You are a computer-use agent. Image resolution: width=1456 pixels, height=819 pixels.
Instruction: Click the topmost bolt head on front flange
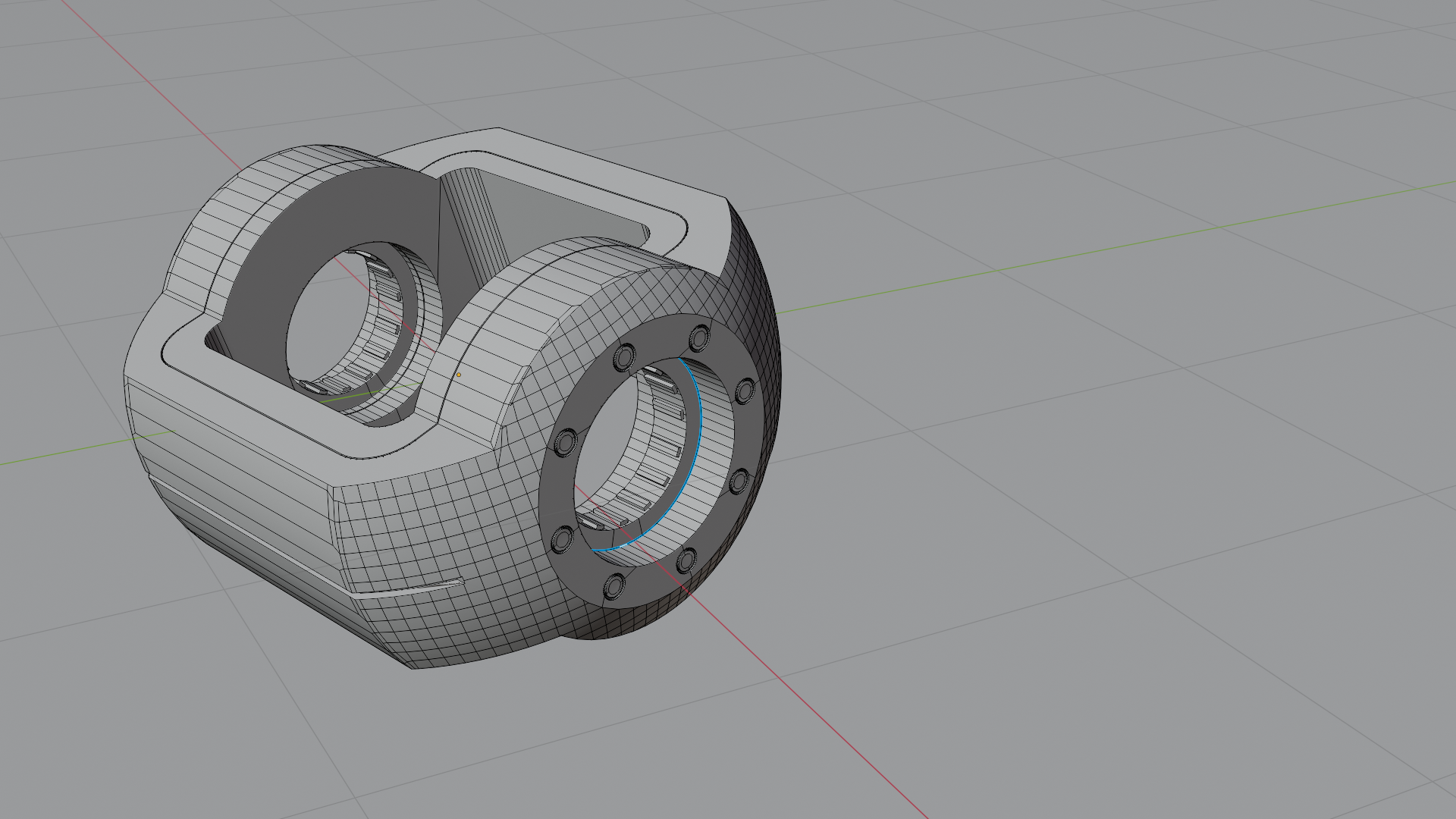(x=698, y=337)
